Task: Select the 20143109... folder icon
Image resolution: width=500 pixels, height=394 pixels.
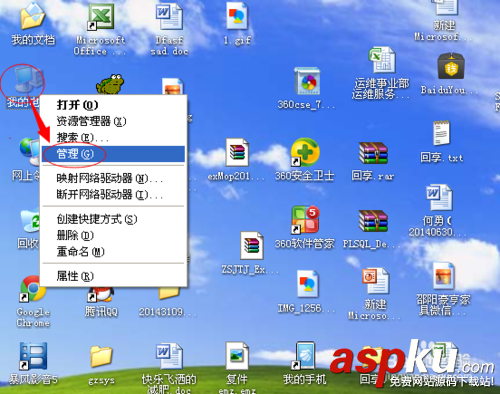Action: pyautogui.click(x=169, y=293)
